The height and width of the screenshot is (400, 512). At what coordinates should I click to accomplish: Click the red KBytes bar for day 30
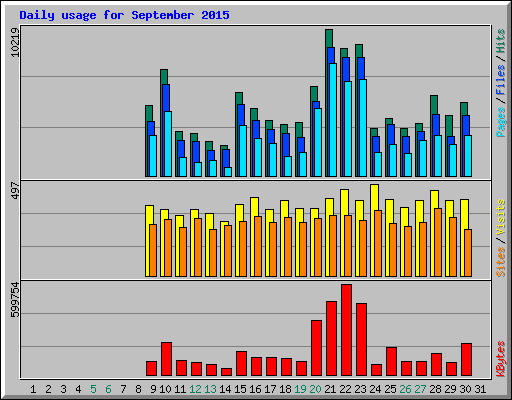pos(466,359)
